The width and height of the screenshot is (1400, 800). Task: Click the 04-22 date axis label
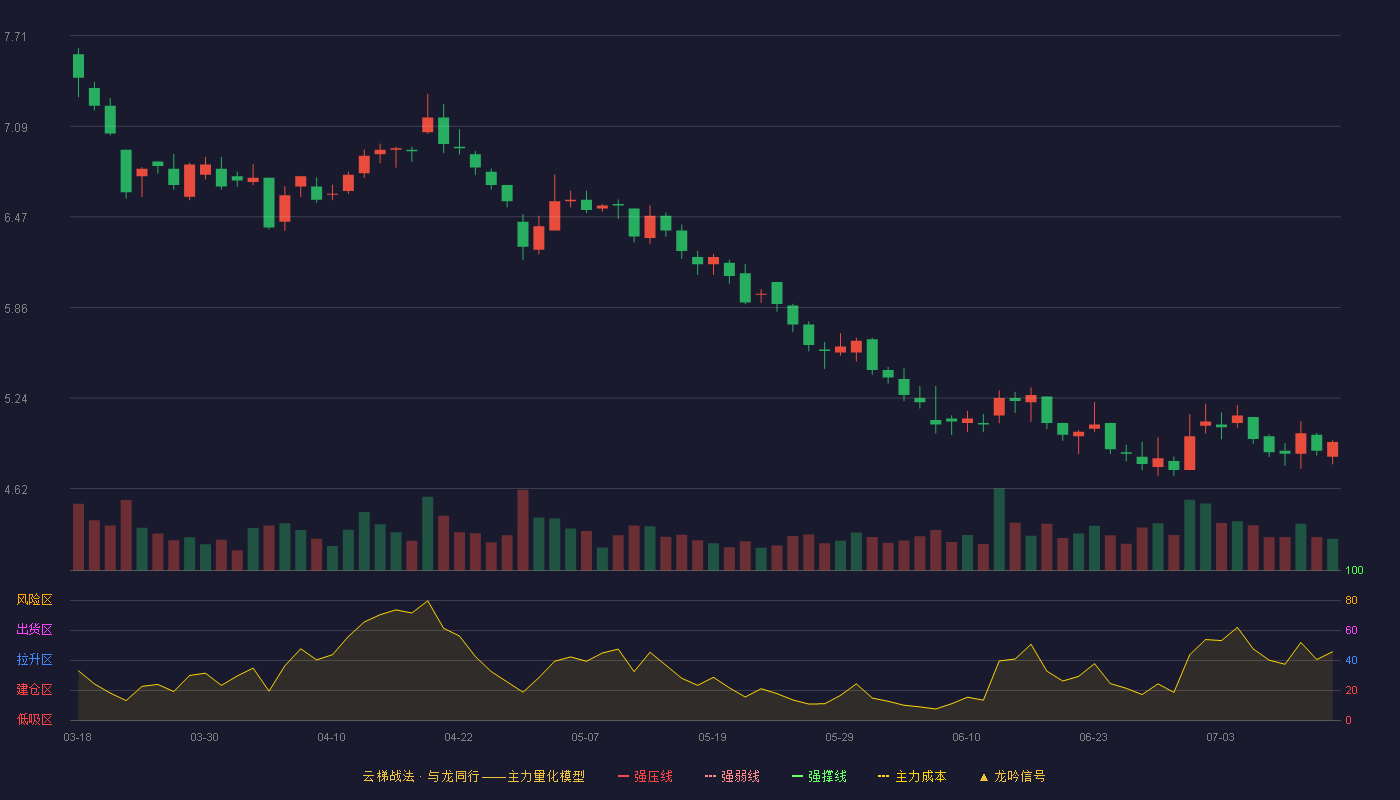458,737
